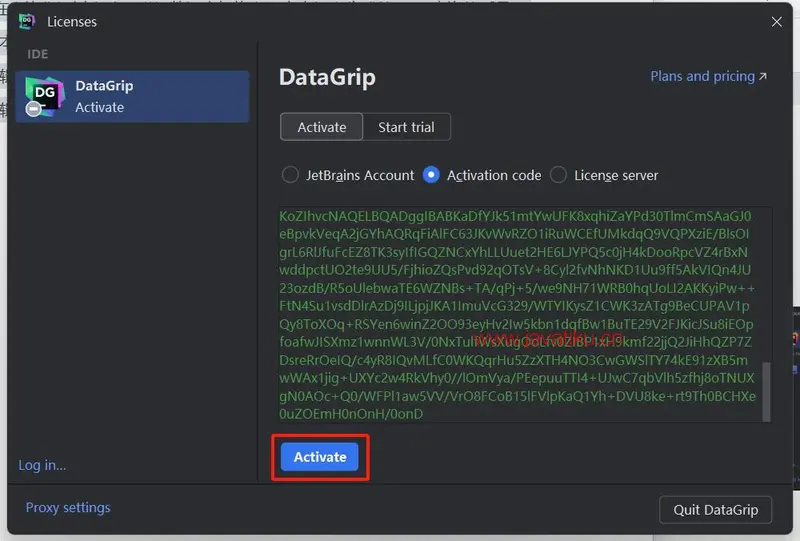Screen dimensions: 800x541
Task: Select the License server radio option
Action: click(559, 175)
